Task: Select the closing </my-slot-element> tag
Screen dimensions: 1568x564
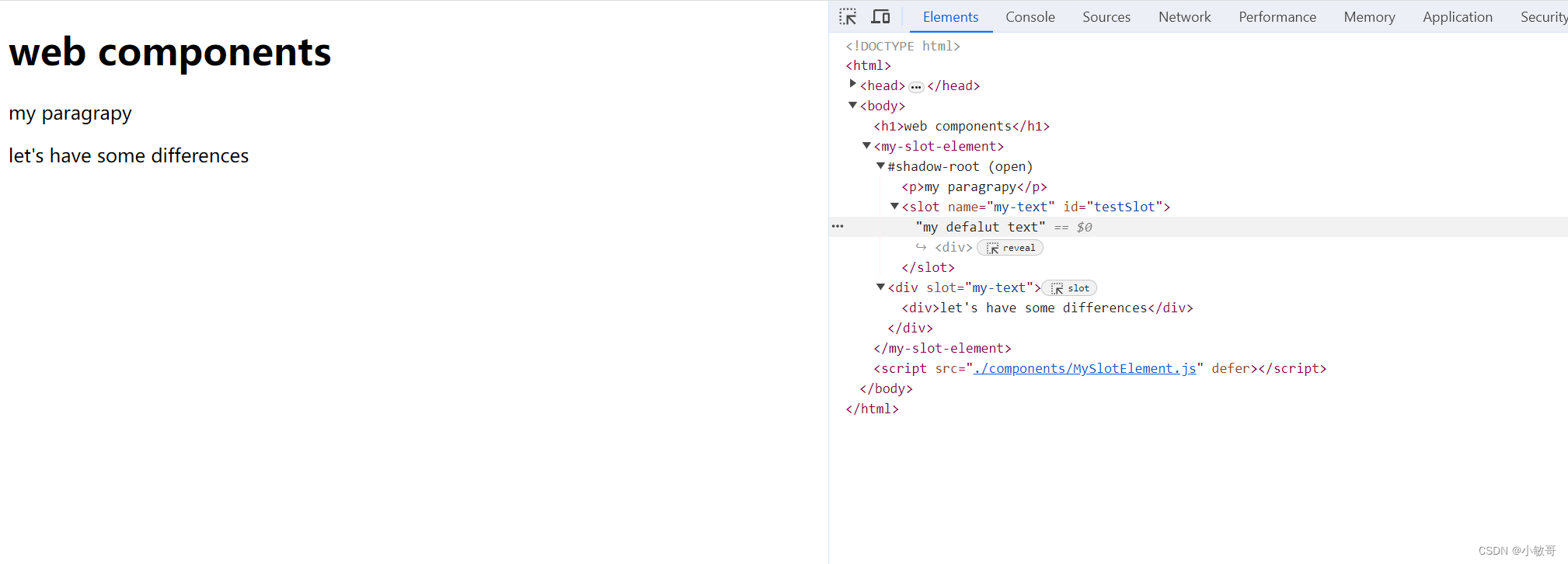Action: point(943,348)
